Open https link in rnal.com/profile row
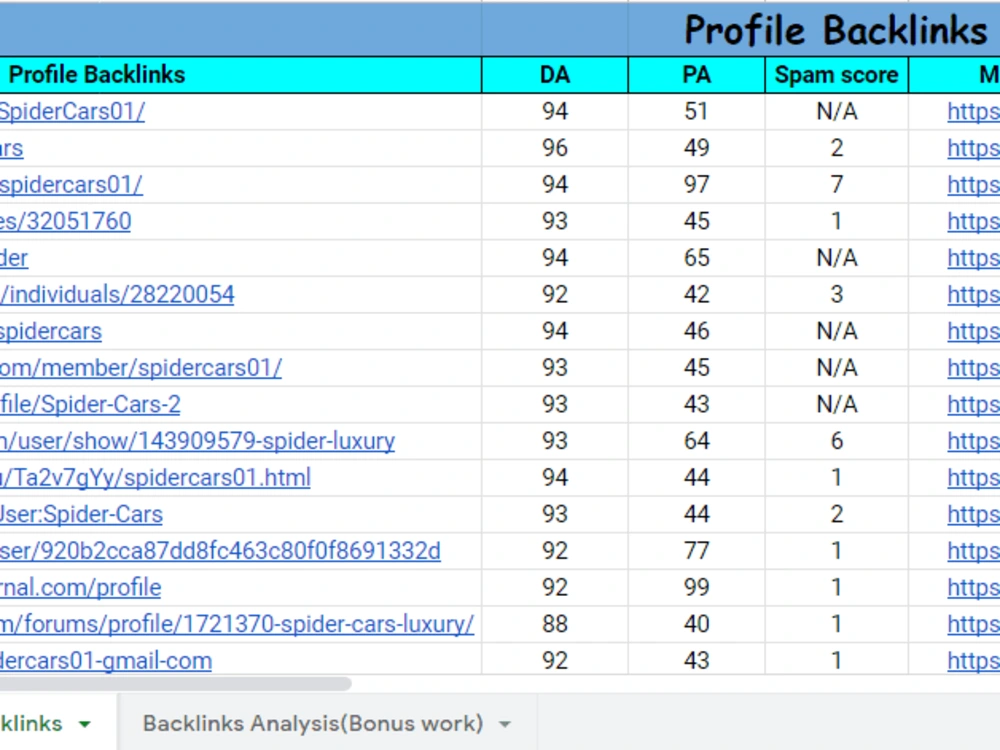The height and width of the screenshot is (750, 1000). (x=973, y=587)
